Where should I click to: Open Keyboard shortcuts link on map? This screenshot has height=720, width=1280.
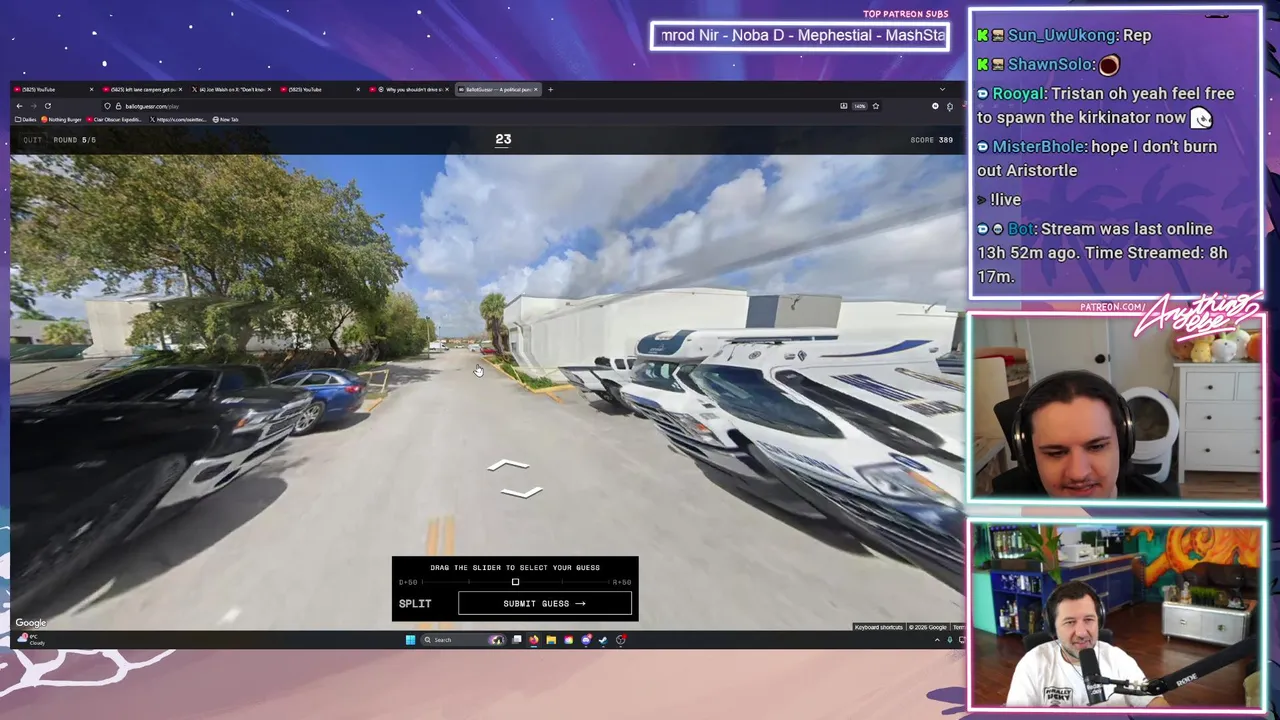(878, 628)
